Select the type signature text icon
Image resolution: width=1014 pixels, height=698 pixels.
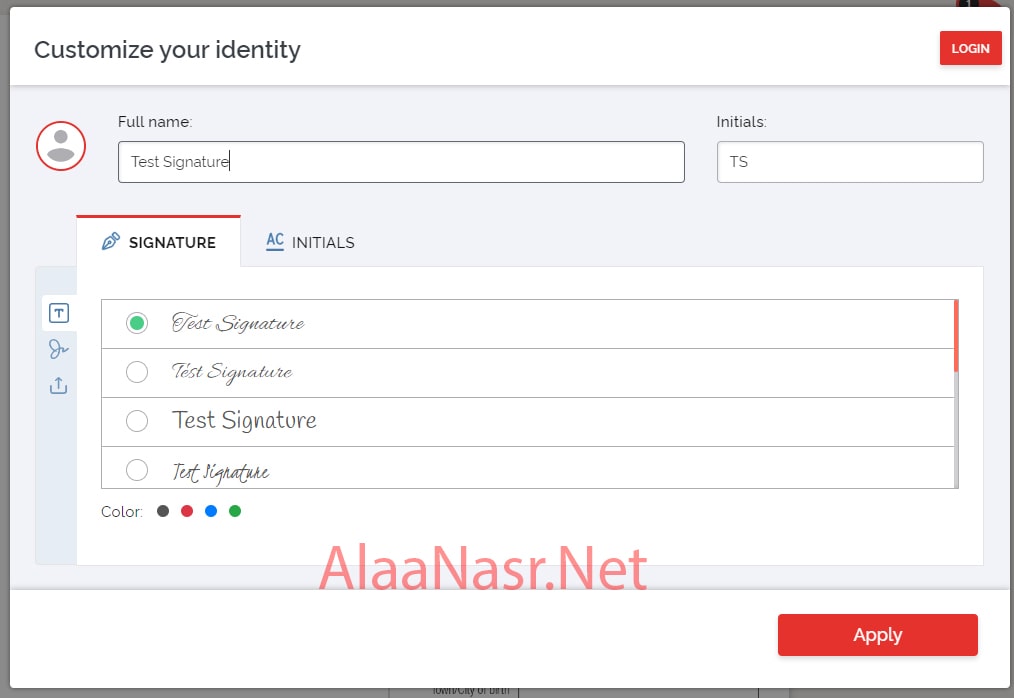click(58, 313)
